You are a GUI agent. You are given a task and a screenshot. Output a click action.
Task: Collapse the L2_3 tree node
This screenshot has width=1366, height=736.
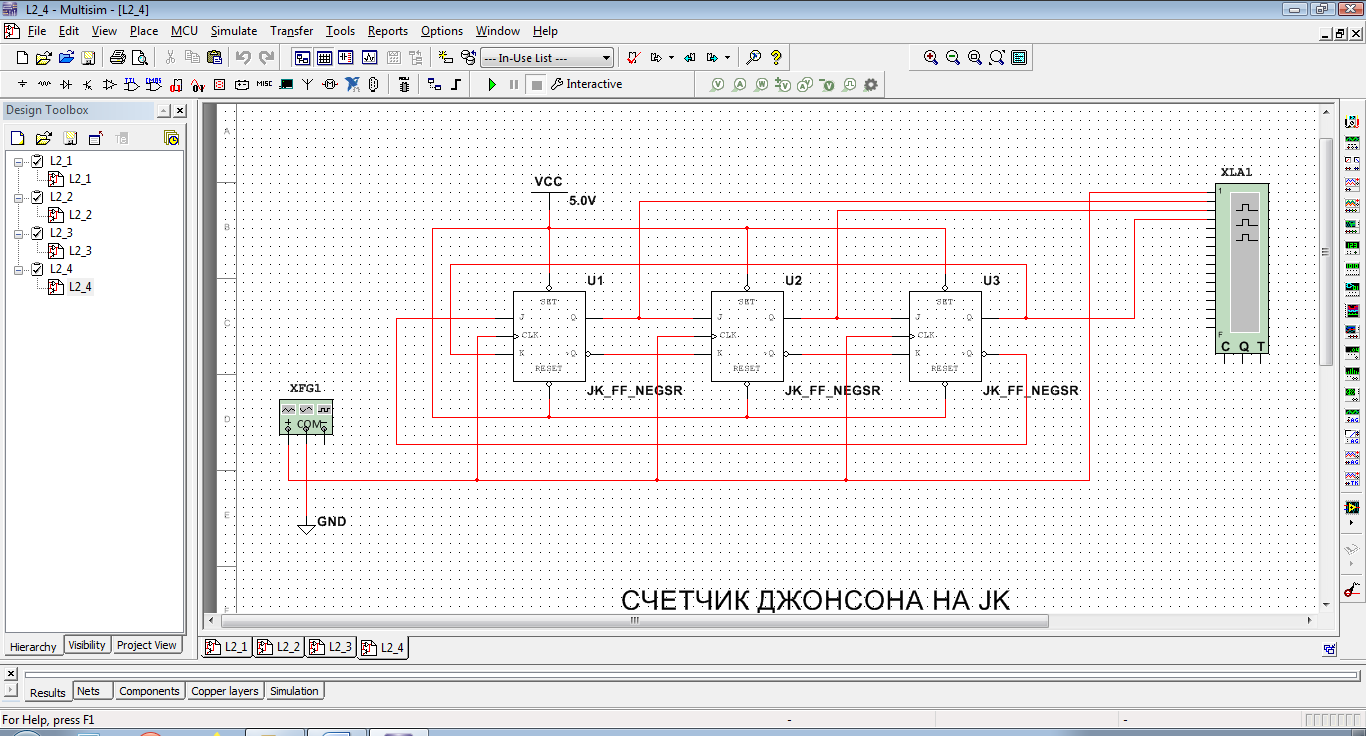click(x=18, y=233)
